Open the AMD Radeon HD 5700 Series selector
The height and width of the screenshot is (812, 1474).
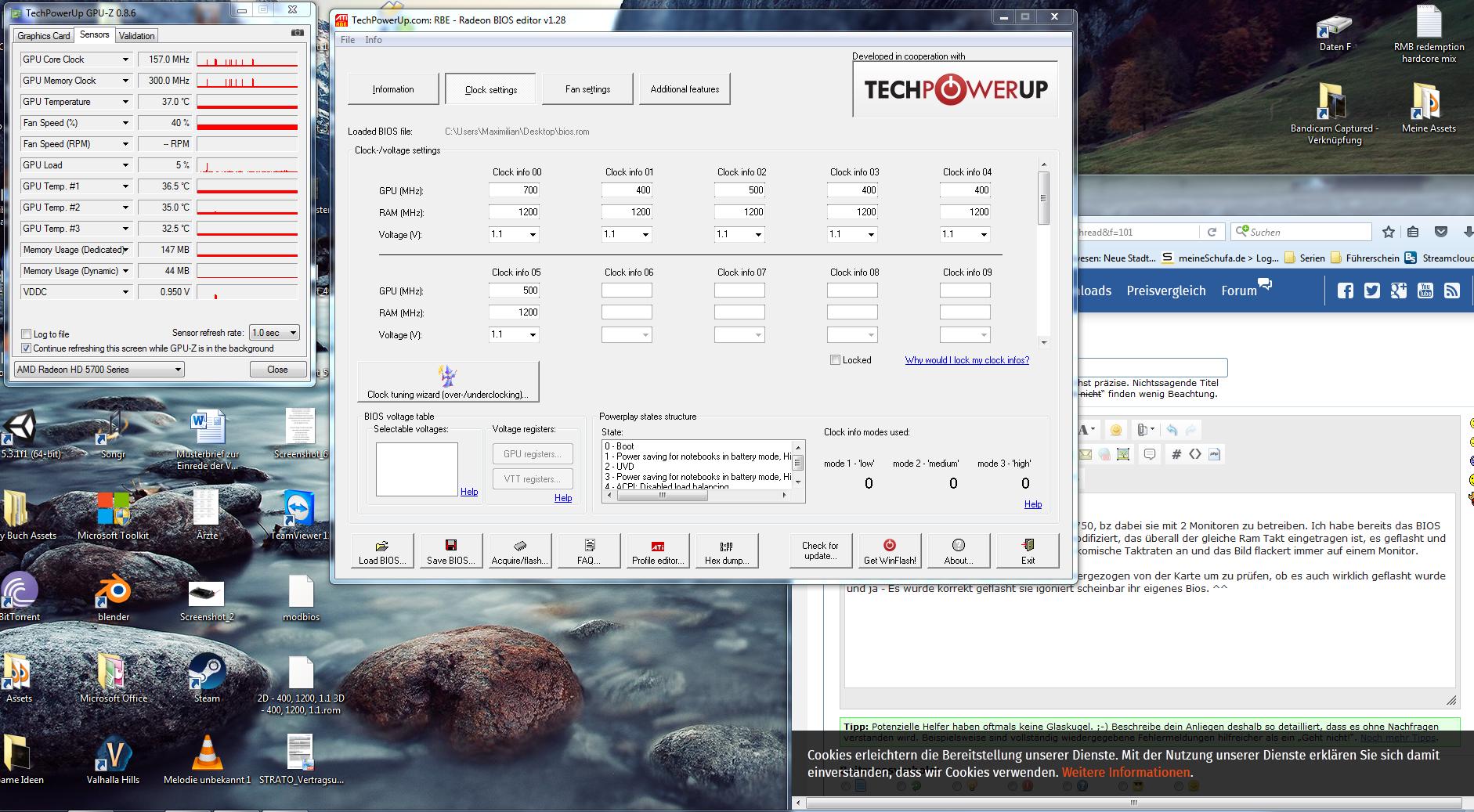99,370
